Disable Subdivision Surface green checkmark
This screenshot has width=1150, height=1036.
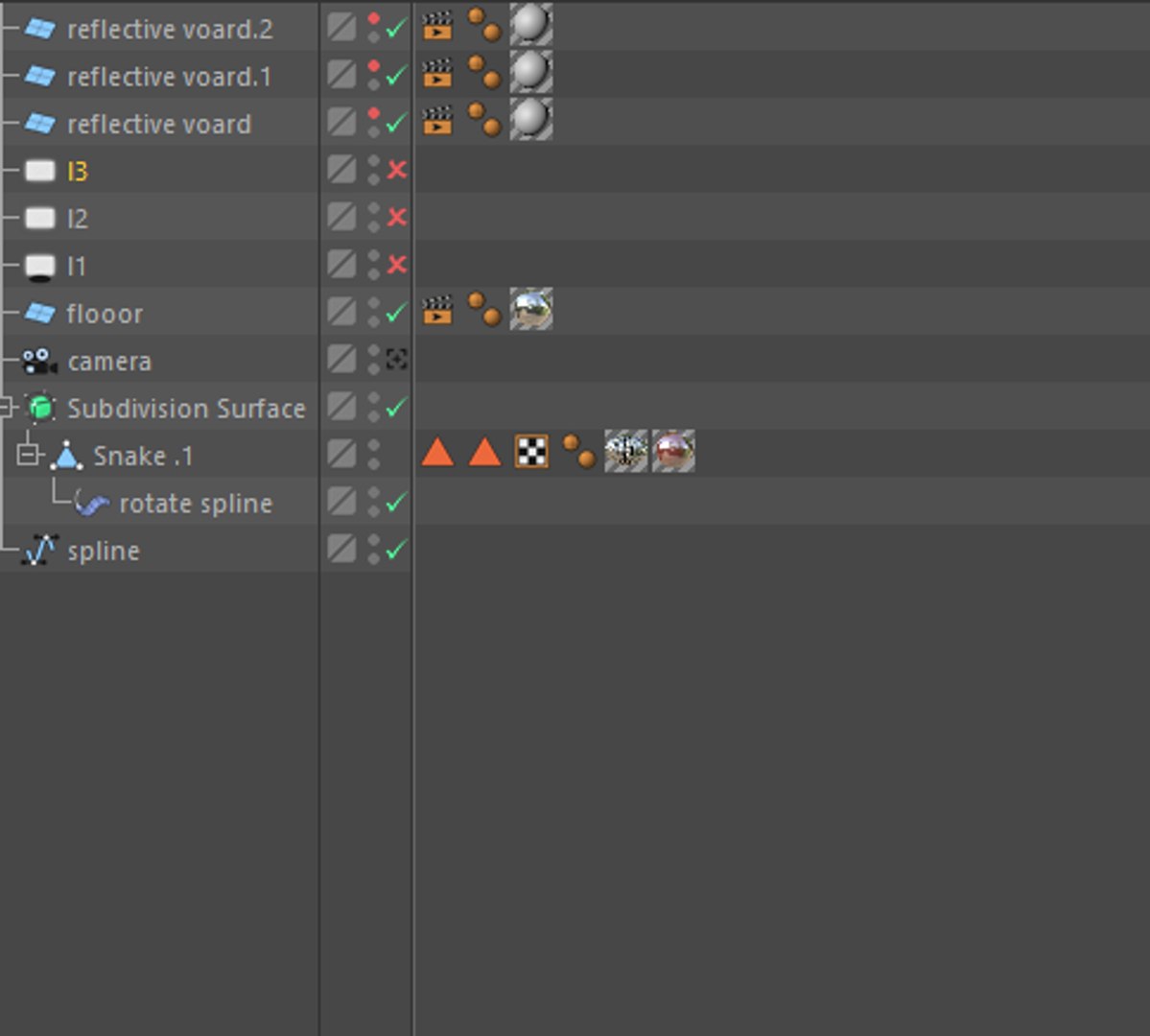coord(397,408)
